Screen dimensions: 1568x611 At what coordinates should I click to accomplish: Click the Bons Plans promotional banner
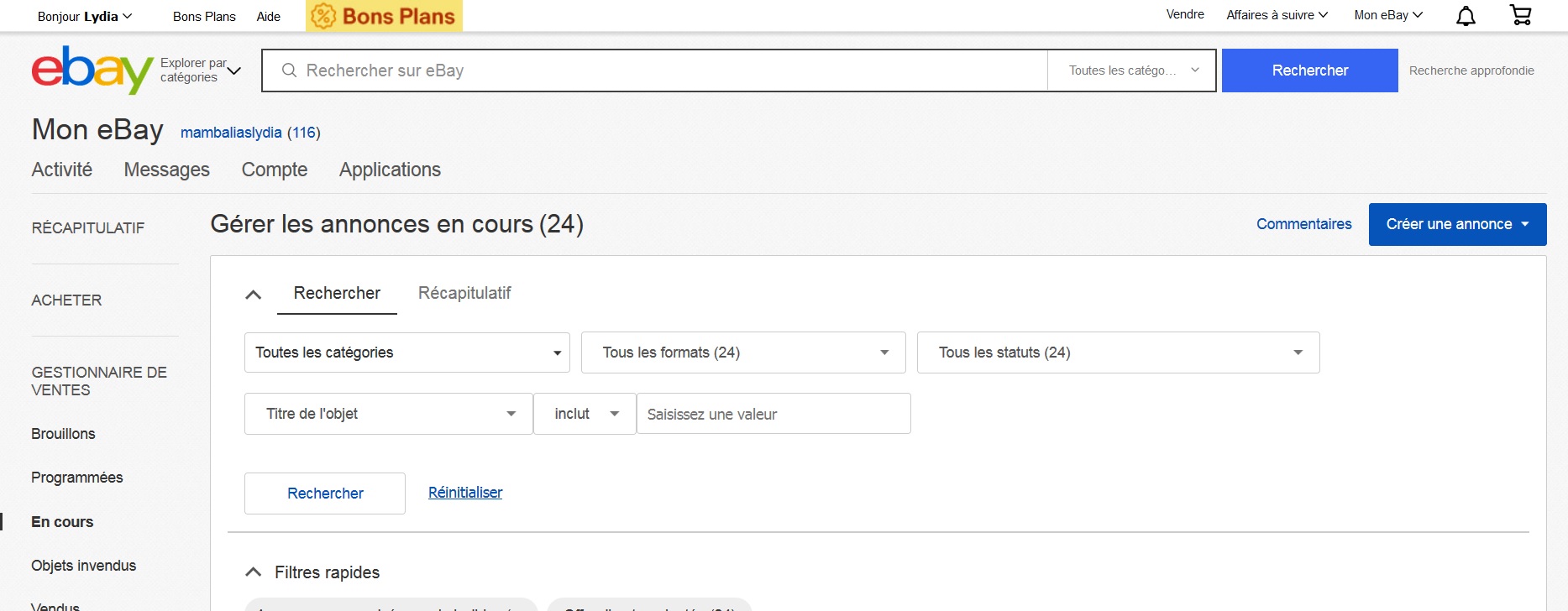point(384,16)
